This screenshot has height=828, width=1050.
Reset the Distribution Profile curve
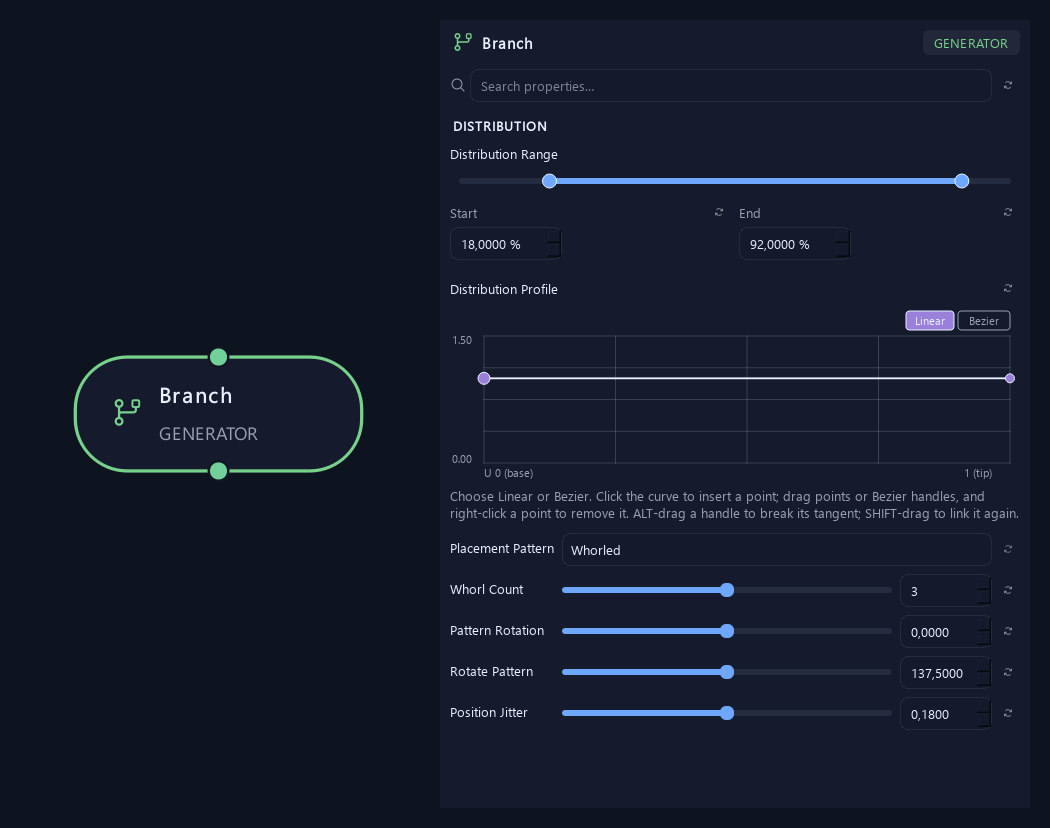(x=1008, y=288)
